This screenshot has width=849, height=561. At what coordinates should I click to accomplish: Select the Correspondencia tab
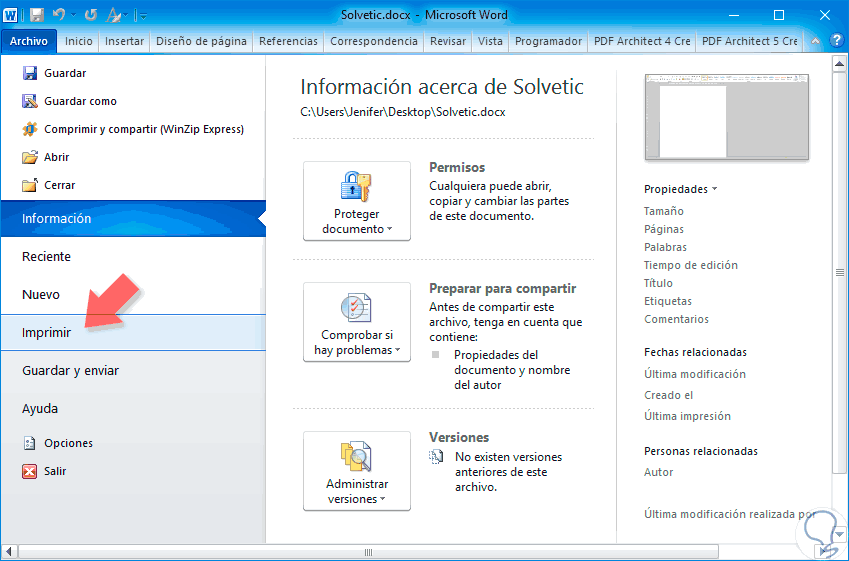374,41
